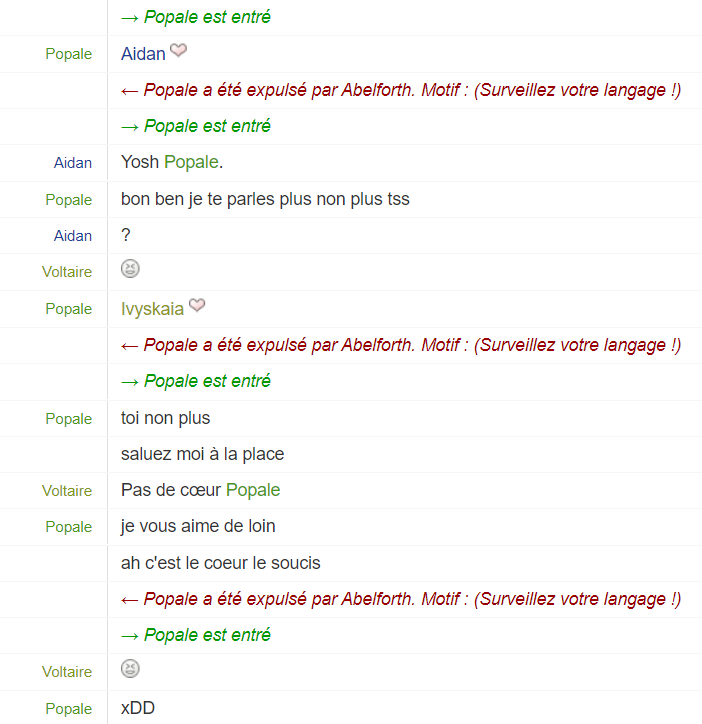Image resolution: width=702 pixels, height=724 pixels.
Task: Open Voltaire's username beside "Pas de cœur"
Action: 67,491
